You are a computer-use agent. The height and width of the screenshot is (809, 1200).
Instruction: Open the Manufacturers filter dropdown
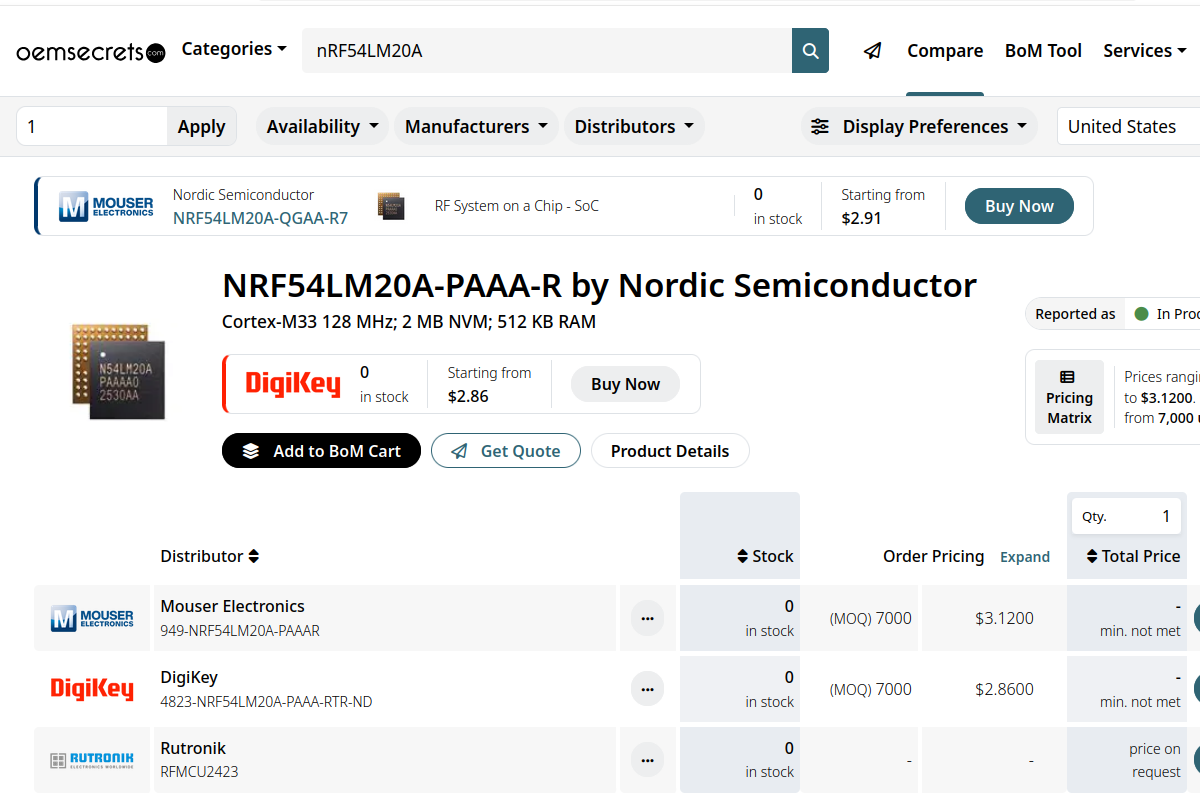point(476,127)
